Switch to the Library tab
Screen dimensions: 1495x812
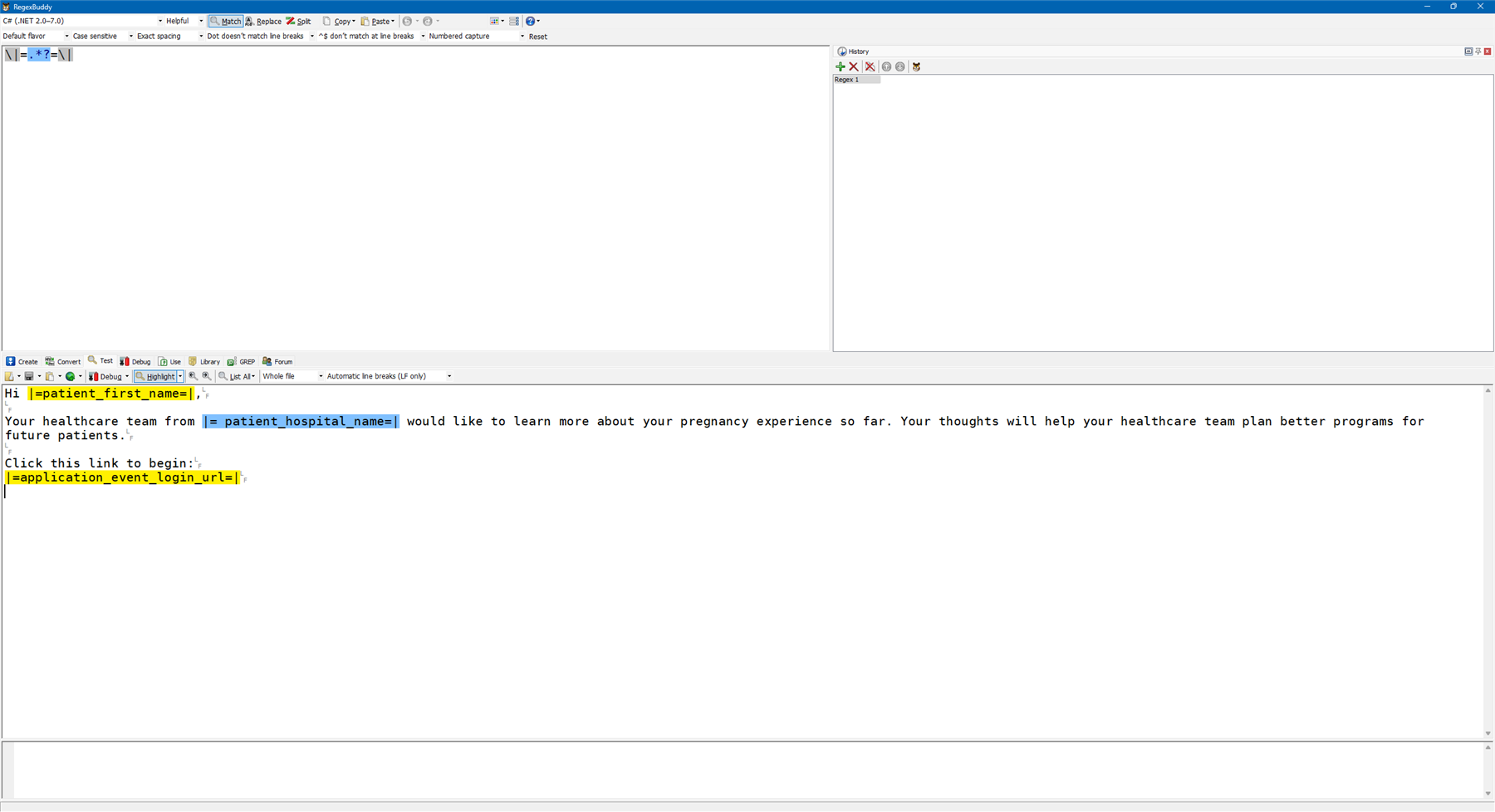[204, 361]
